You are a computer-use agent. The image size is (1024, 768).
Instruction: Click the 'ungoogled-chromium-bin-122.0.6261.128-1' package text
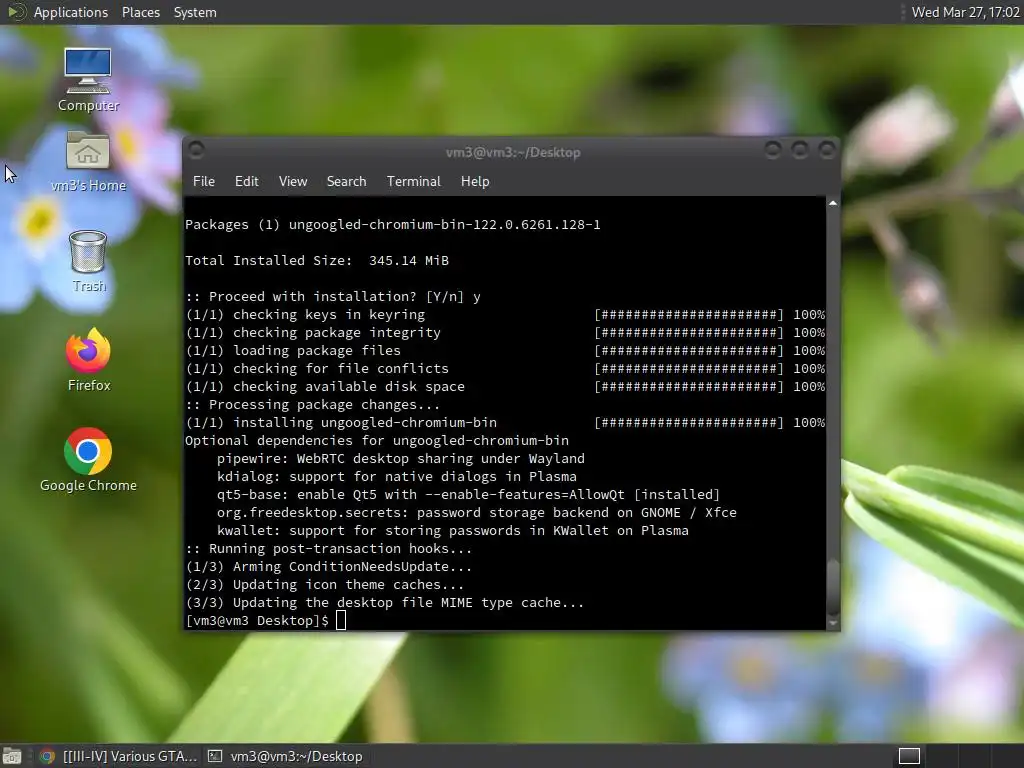pos(444,225)
